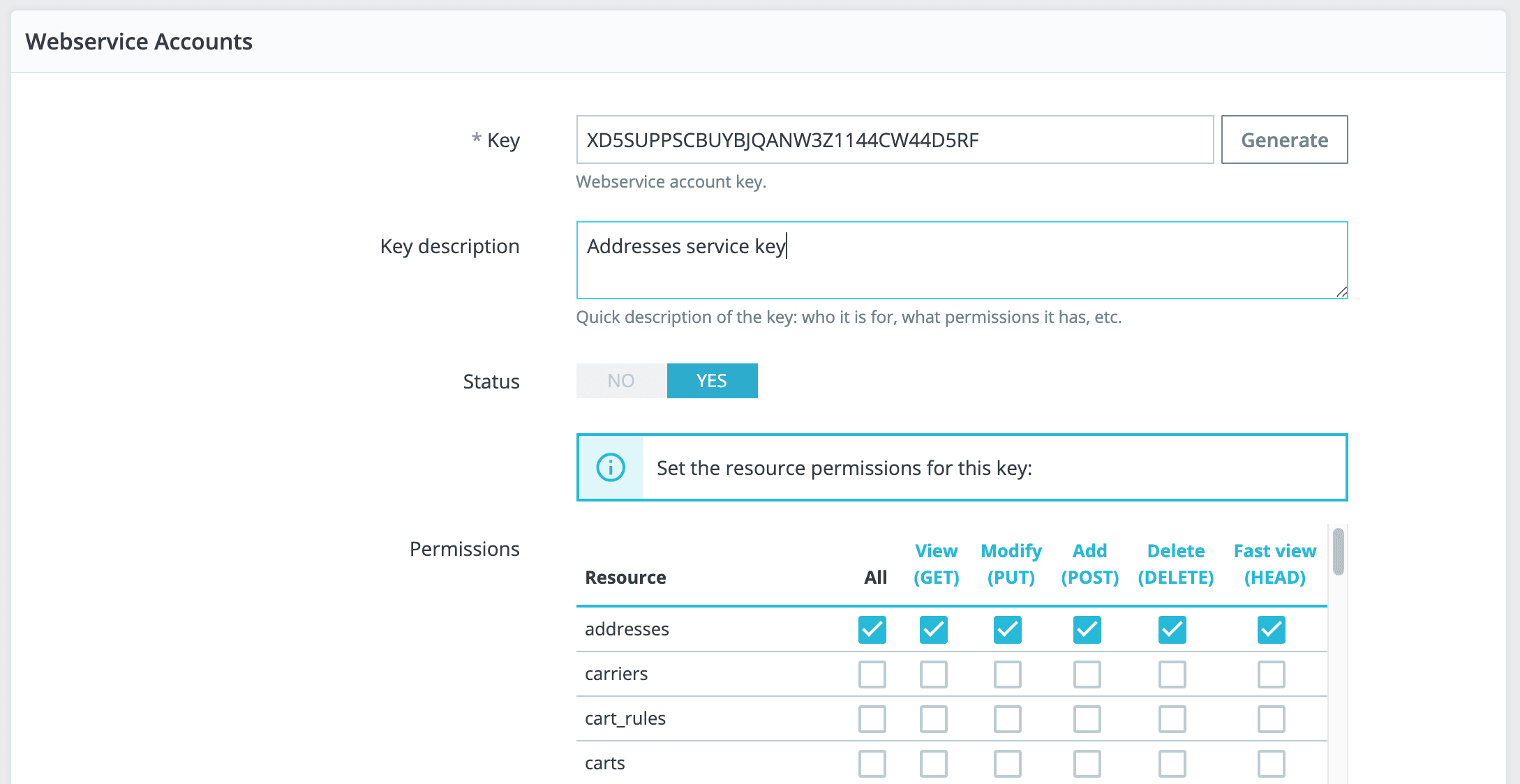Check All checkbox for carriers

tap(872, 674)
